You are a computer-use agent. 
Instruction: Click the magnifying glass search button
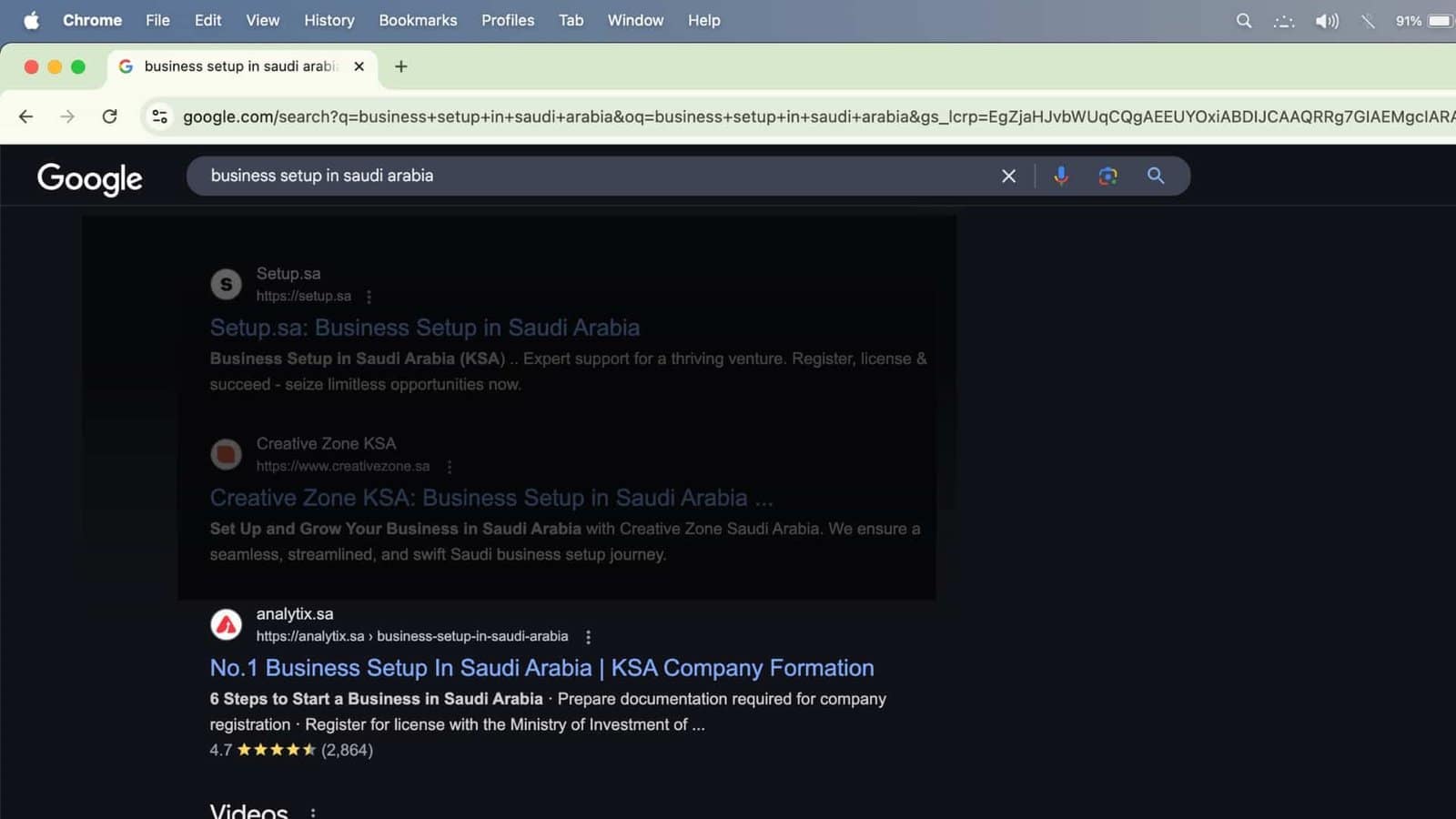[1156, 176]
